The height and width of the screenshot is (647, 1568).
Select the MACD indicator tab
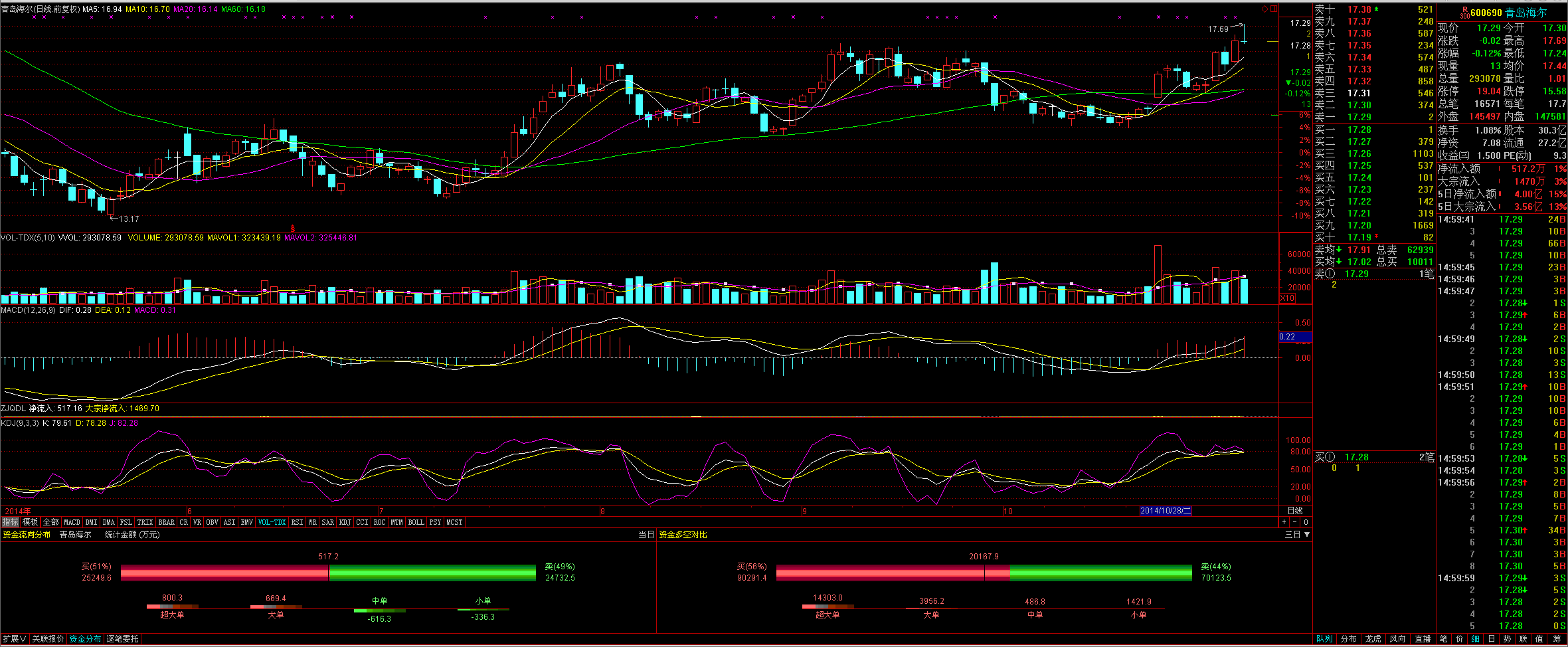pyautogui.click(x=72, y=522)
